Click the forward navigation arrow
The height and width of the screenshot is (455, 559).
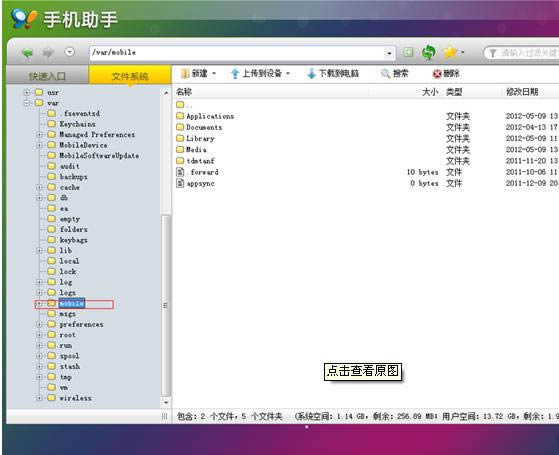pos(48,53)
